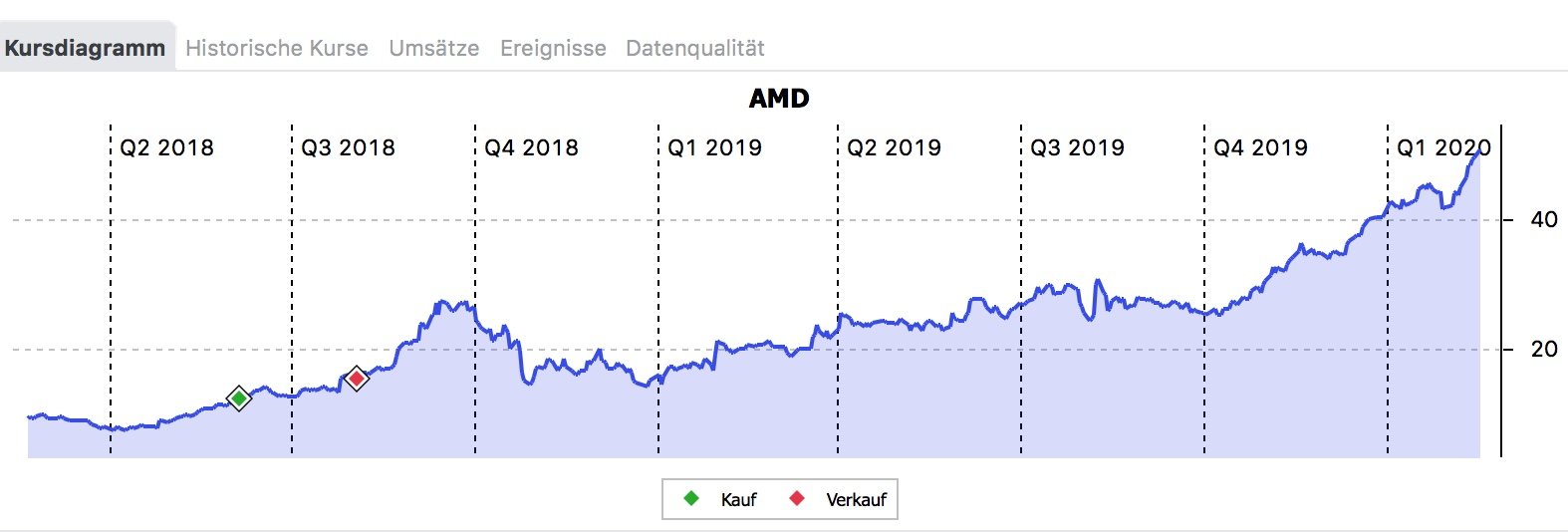The height and width of the screenshot is (532, 1568).
Task: Click the Kauf legend label
Action: click(738, 499)
